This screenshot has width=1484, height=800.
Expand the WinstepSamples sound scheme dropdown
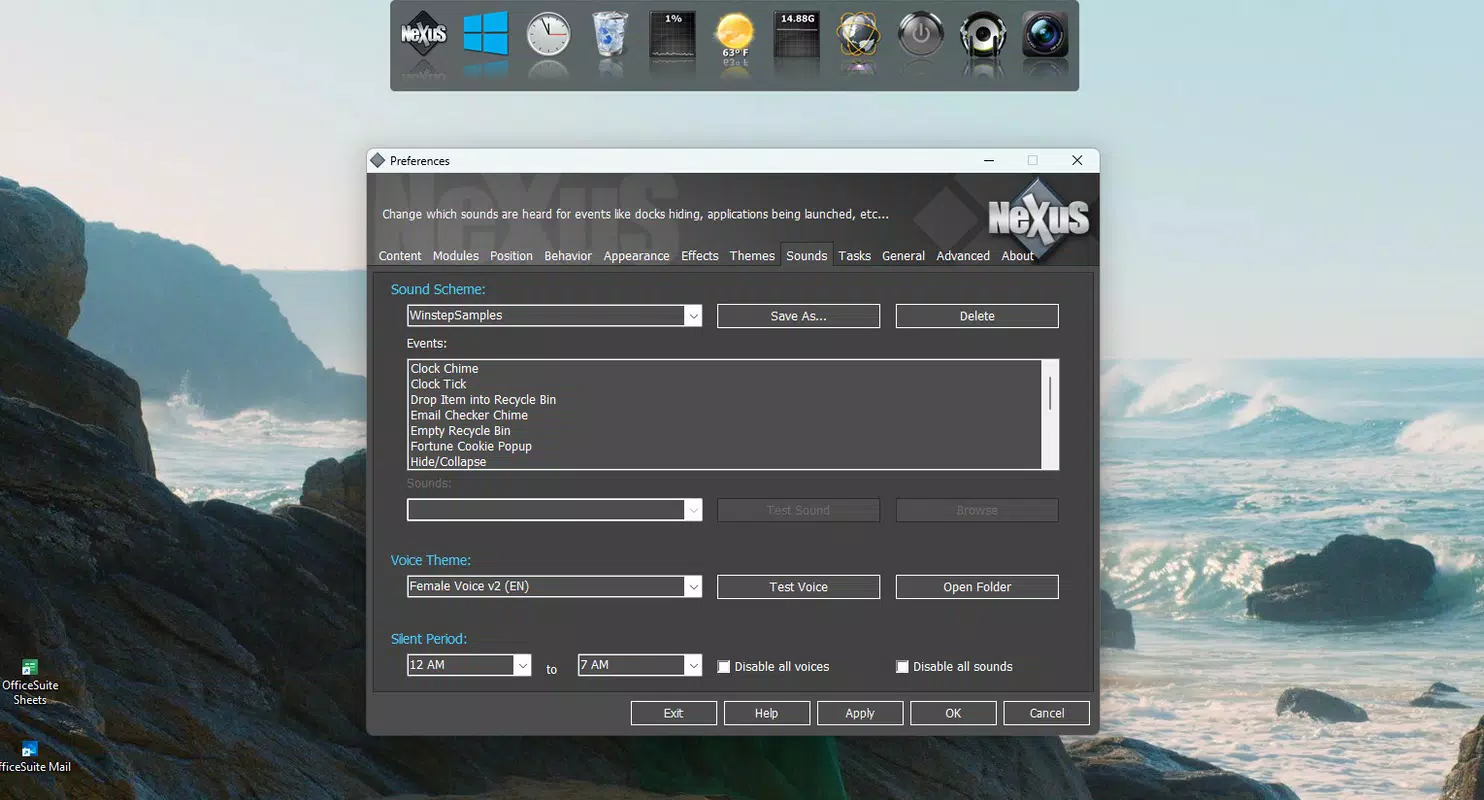click(693, 316)
